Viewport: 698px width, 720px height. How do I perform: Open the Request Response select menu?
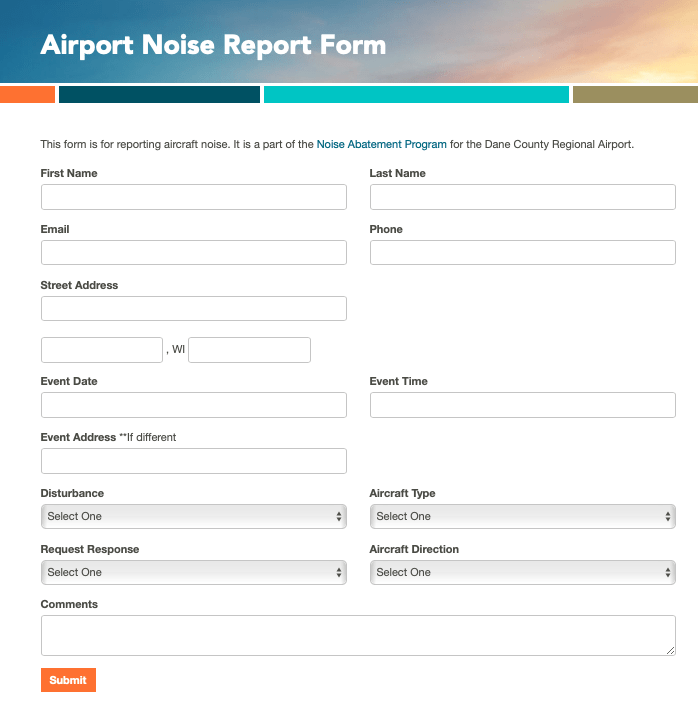click(194, 573)
